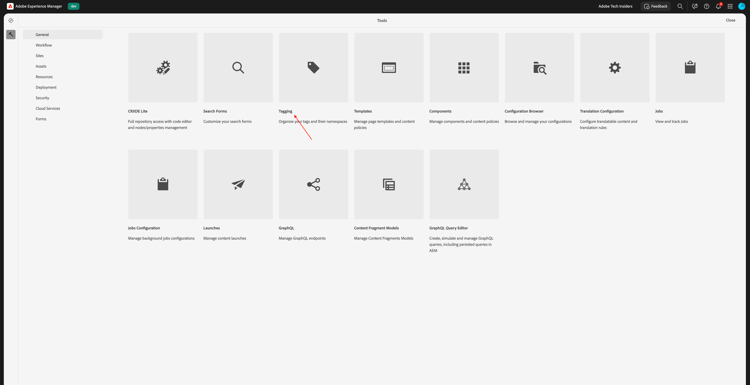
Task: Open the apps switcher grid icon
Action: [x=730, y=6]
